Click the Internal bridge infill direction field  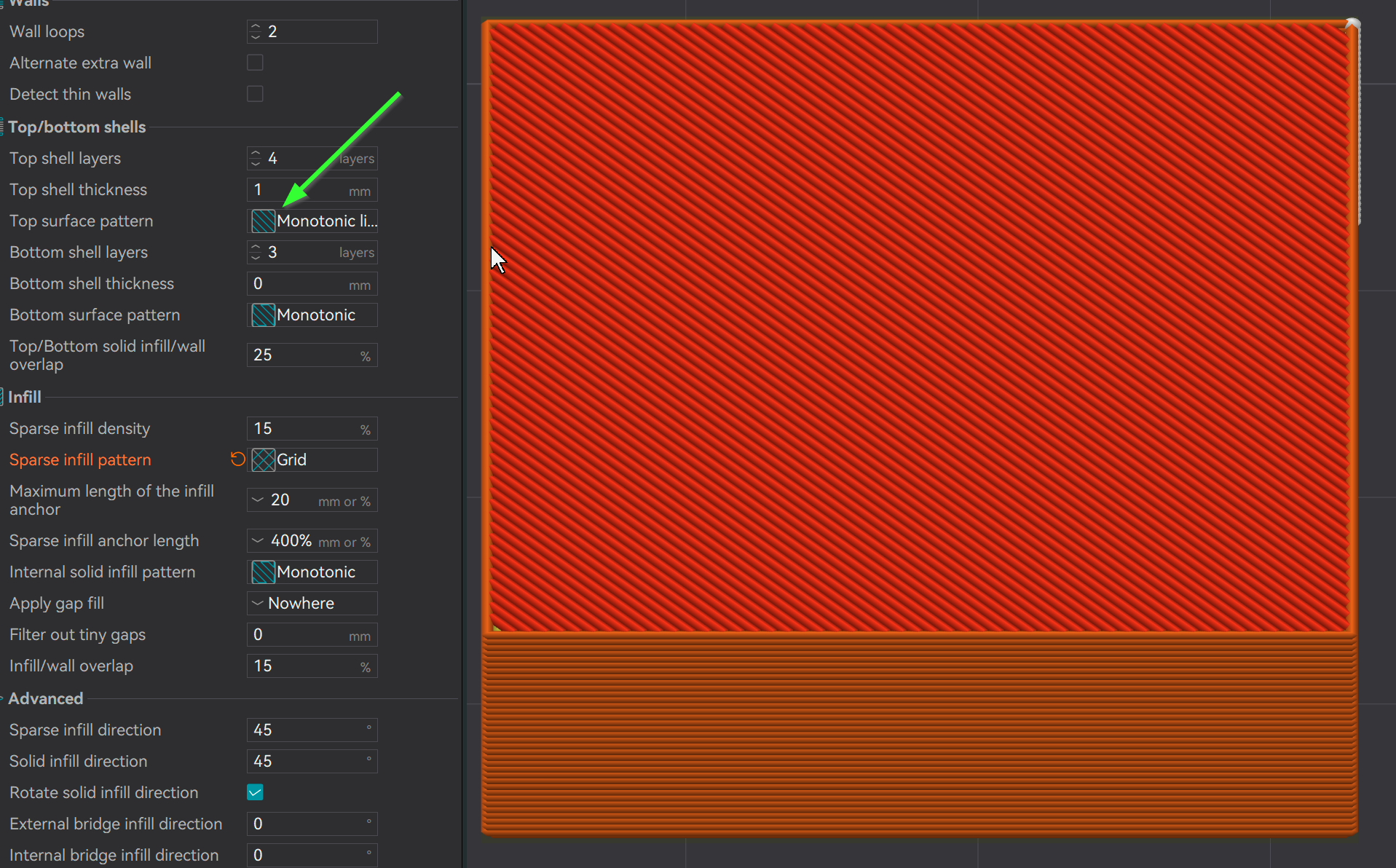(x=312, y=855)
